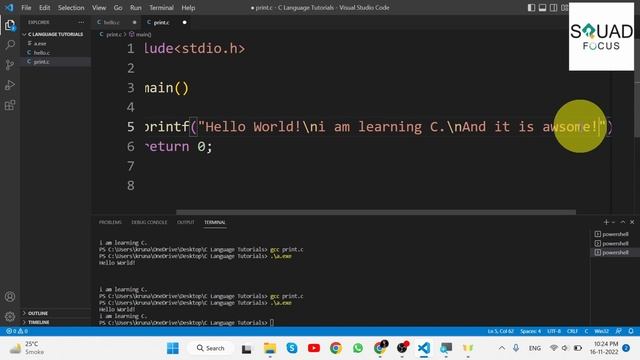Toggle the bottom panel layout icon
This screenshot has width=640, height=360.
tap(542, 8)
